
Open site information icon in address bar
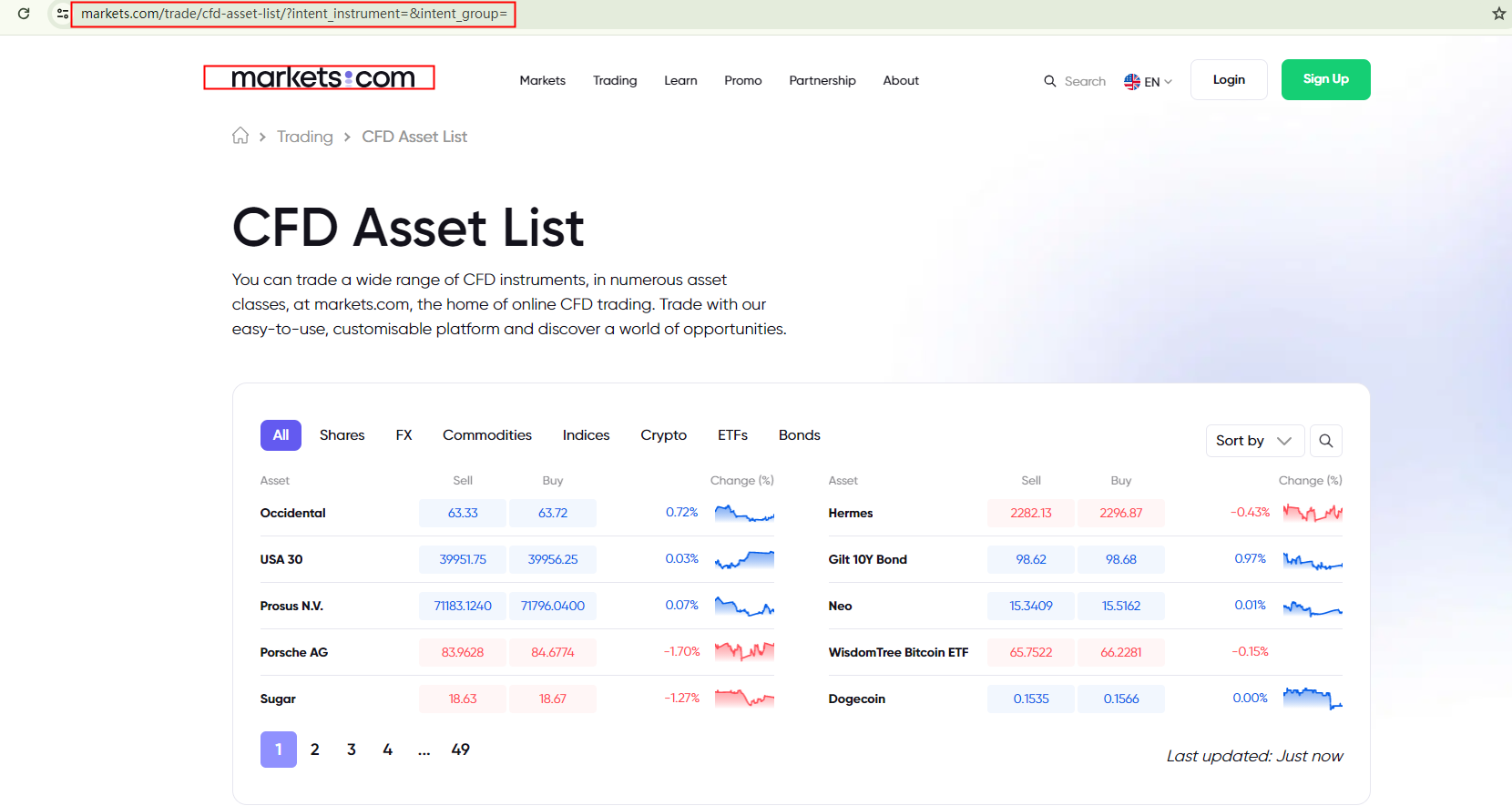pyautogui.click(x=62, y=14)
